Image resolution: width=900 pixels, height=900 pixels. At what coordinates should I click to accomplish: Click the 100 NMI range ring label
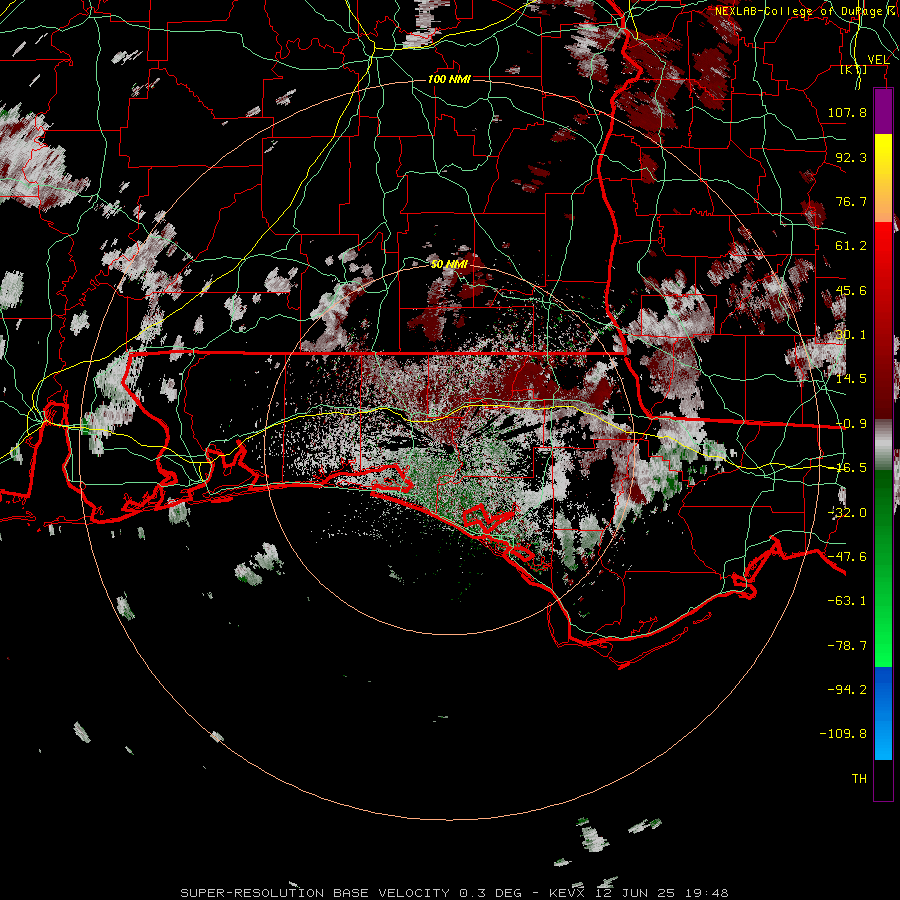click(449, 79)
